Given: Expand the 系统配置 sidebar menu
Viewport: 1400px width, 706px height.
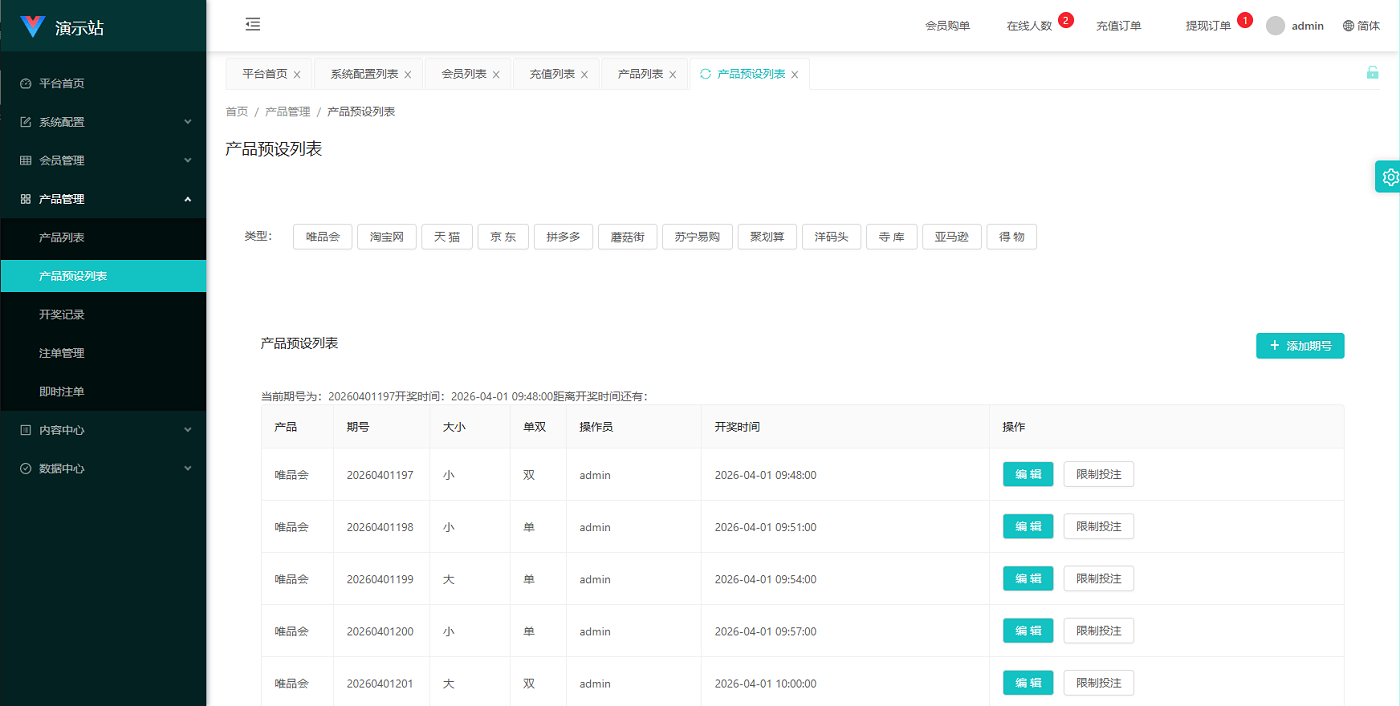Looking at the screenshot, I should [x=103, y=122].
